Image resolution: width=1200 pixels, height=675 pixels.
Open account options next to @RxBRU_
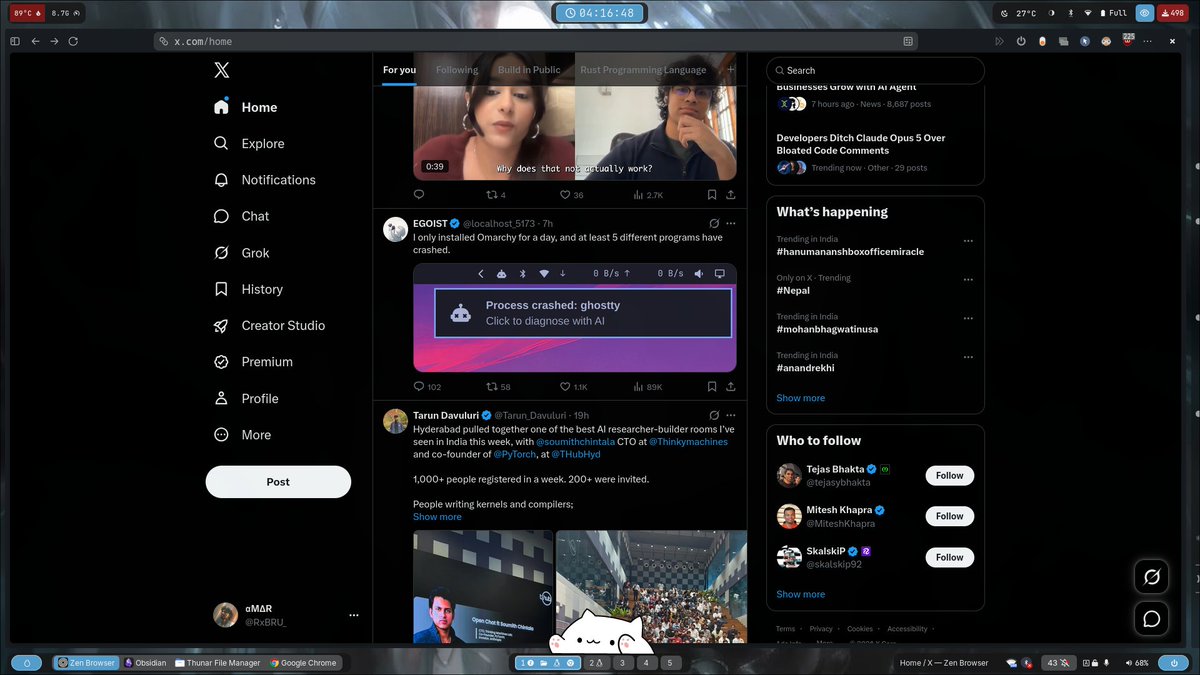(x=353, y=615)
